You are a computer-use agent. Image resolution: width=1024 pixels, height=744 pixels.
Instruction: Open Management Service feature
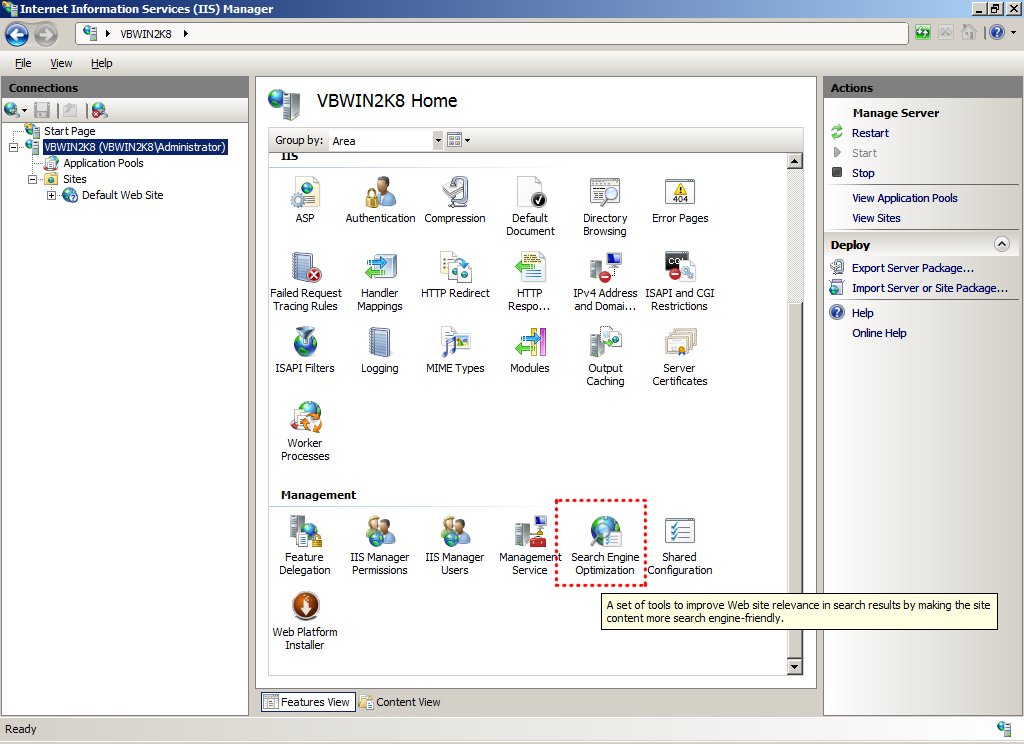(530, 545)
